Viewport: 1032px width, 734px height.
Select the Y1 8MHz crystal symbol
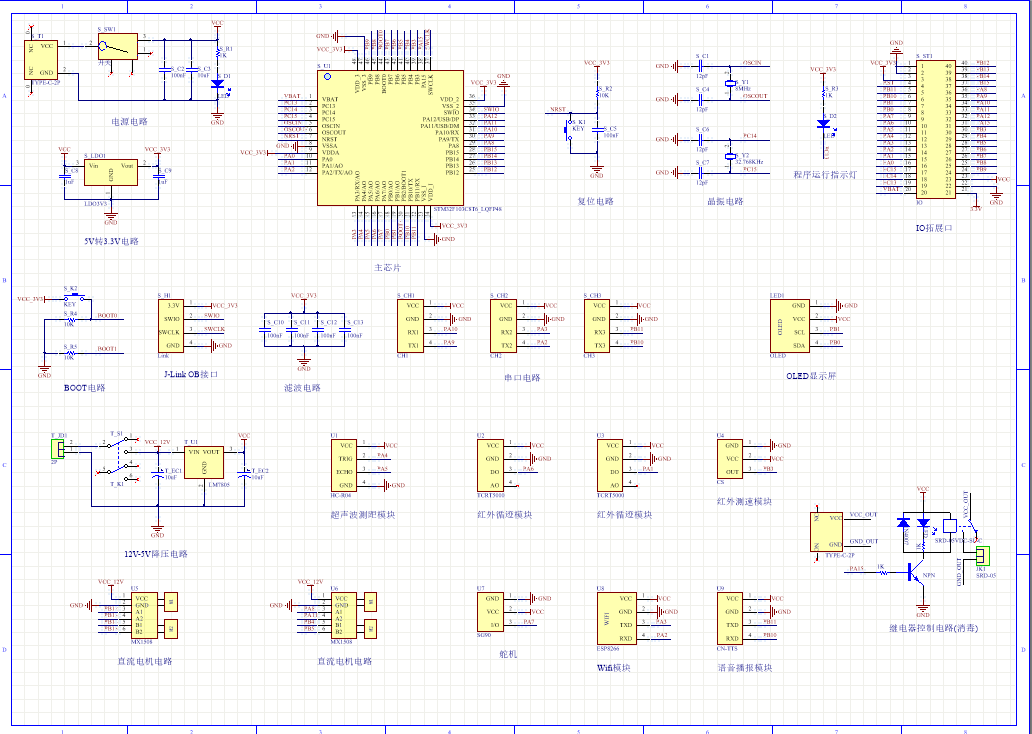(729, 83)
